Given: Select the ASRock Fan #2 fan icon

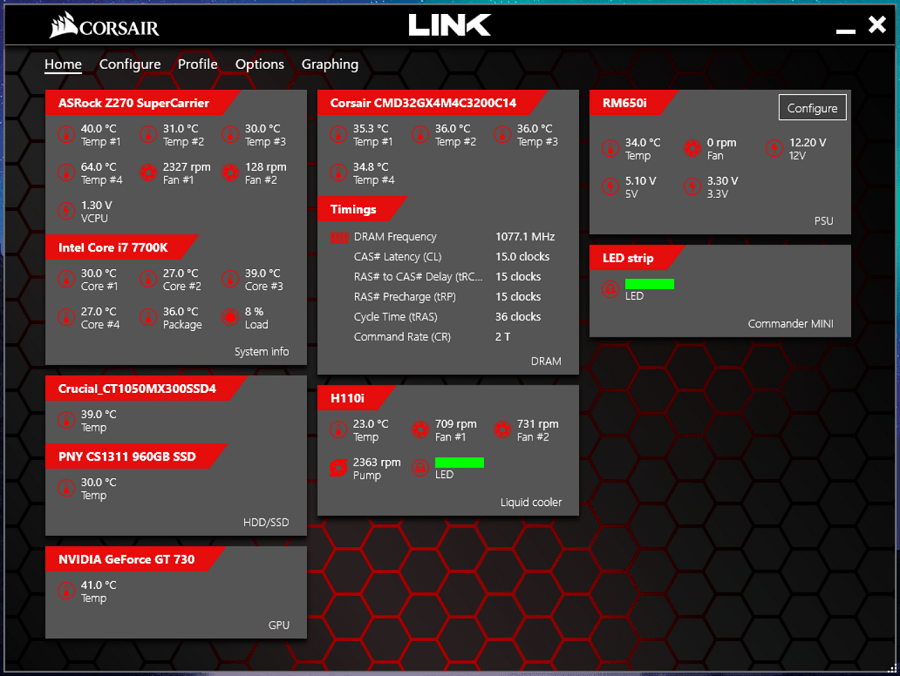Looking at the screenshot, I should point(231,173).
